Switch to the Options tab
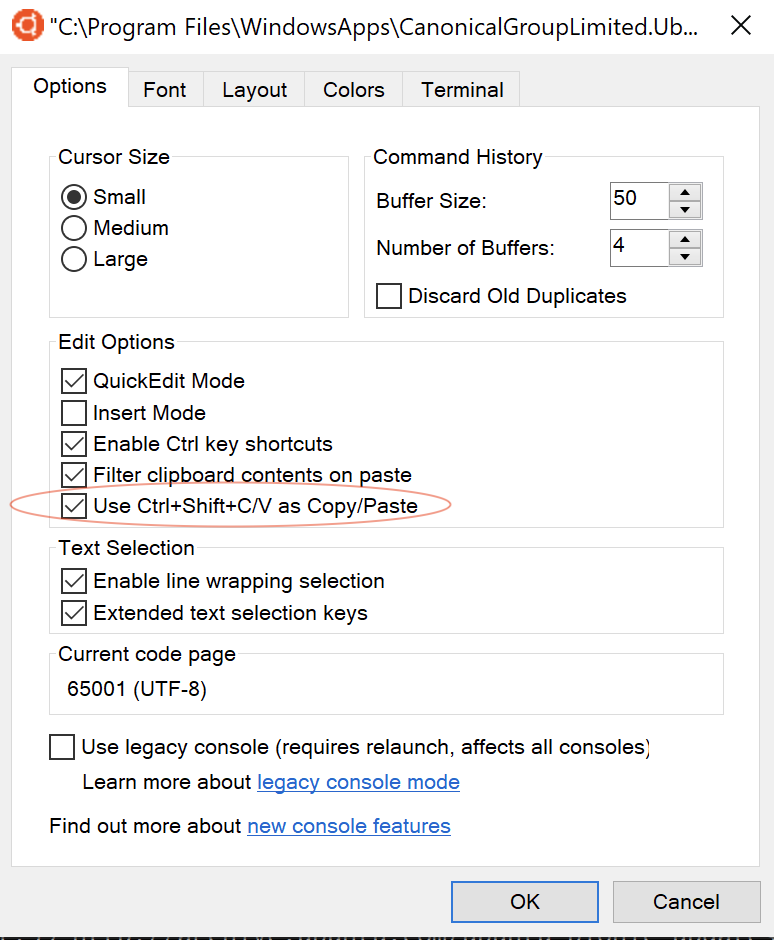 [70, 86]
